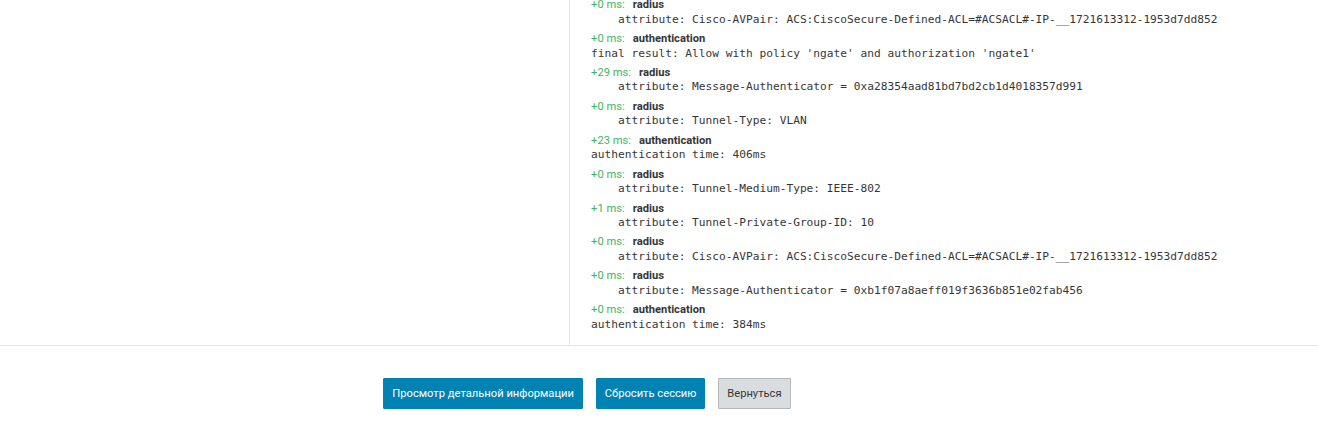This screenshot has height=441, width=1318.
Task: Click the 'Вернуться' button
Action: (754, 393)
